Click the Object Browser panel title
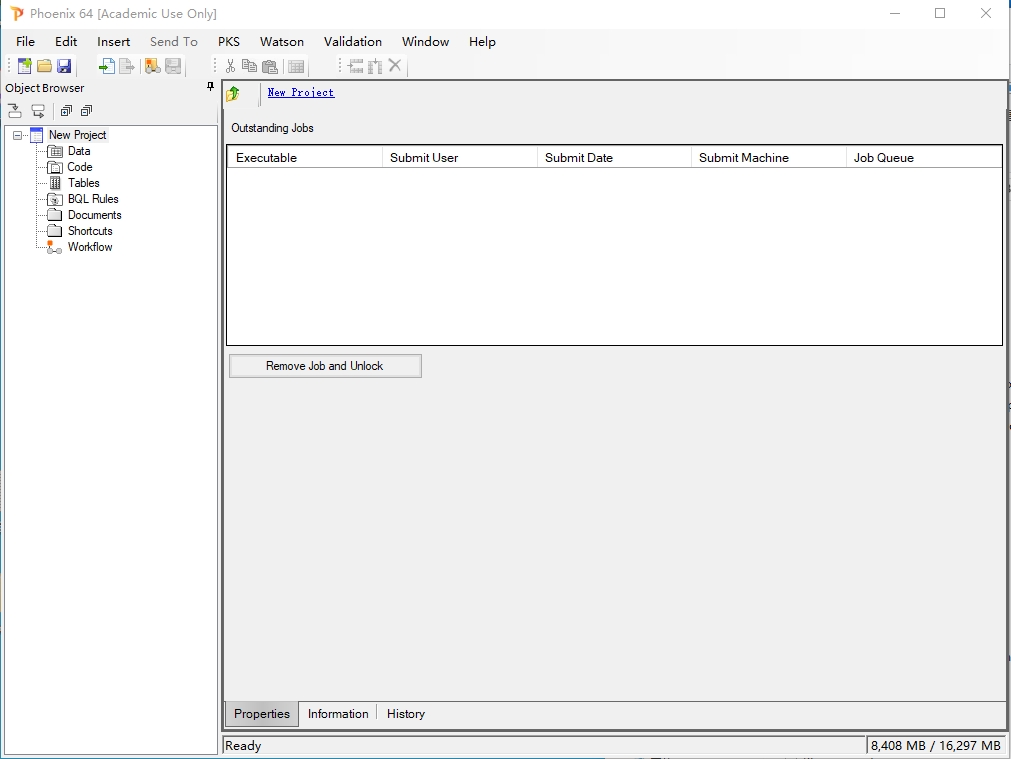This screenshot has height=759, width=1011. pyautogui.click(x=44, y=88)
